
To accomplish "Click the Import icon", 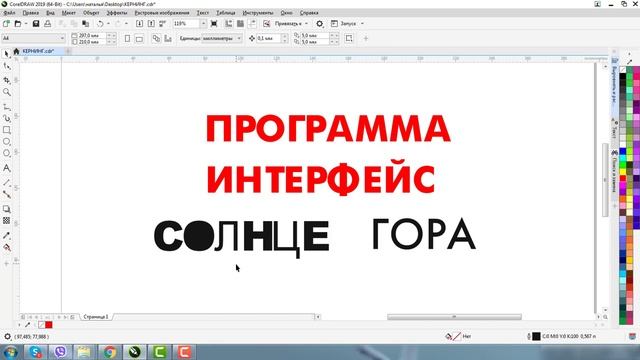I will pyautogui.click(x=139, y=24).
